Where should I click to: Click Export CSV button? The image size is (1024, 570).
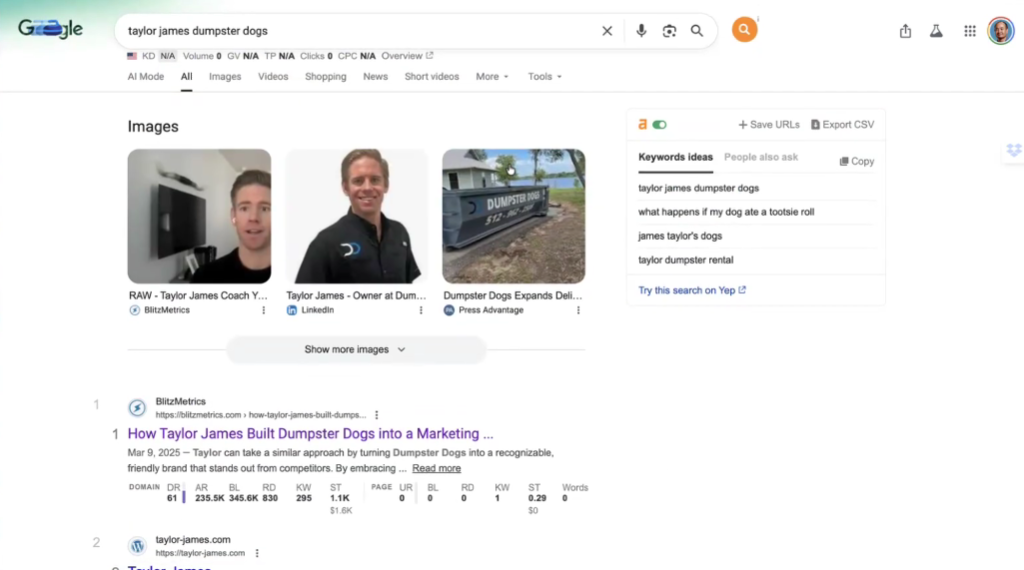click(x=842, y=125)
